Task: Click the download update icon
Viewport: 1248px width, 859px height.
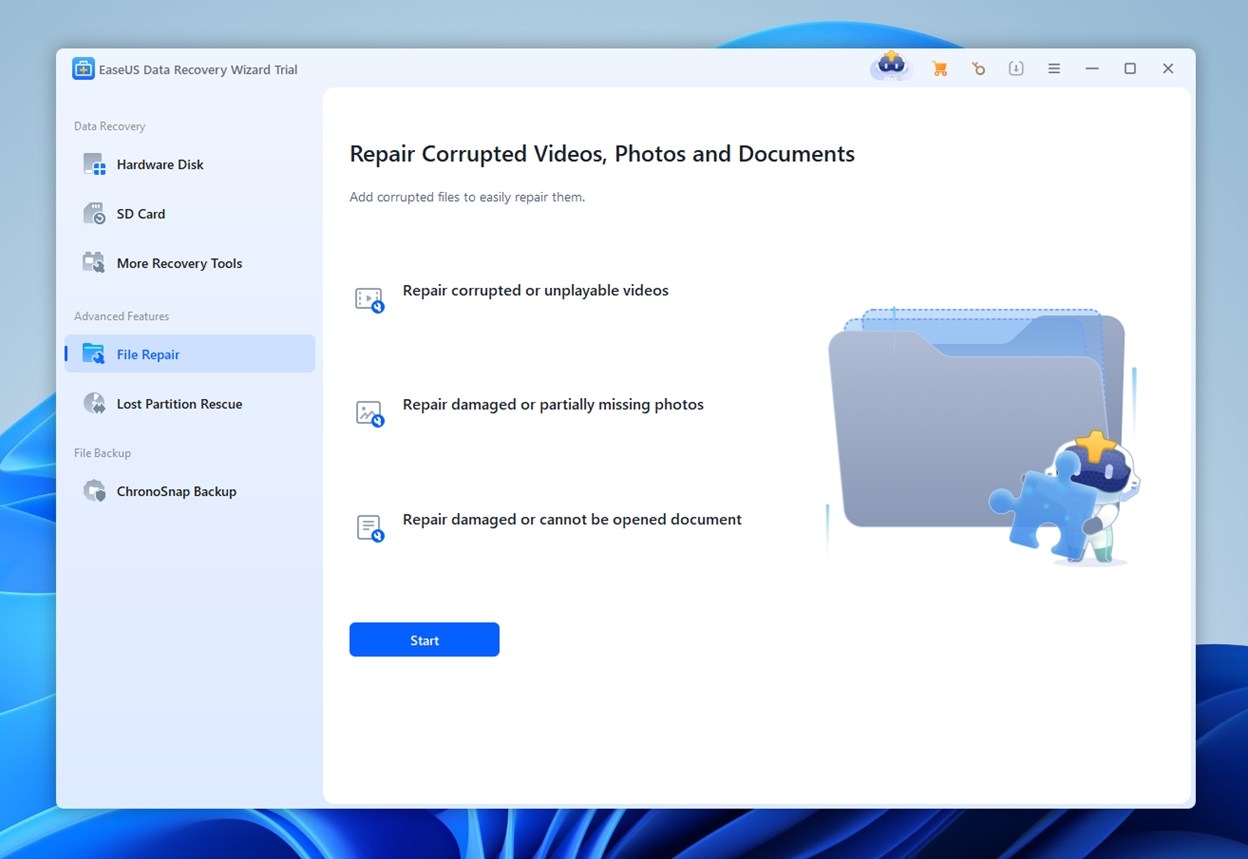Action: (x=1016, y=69)
